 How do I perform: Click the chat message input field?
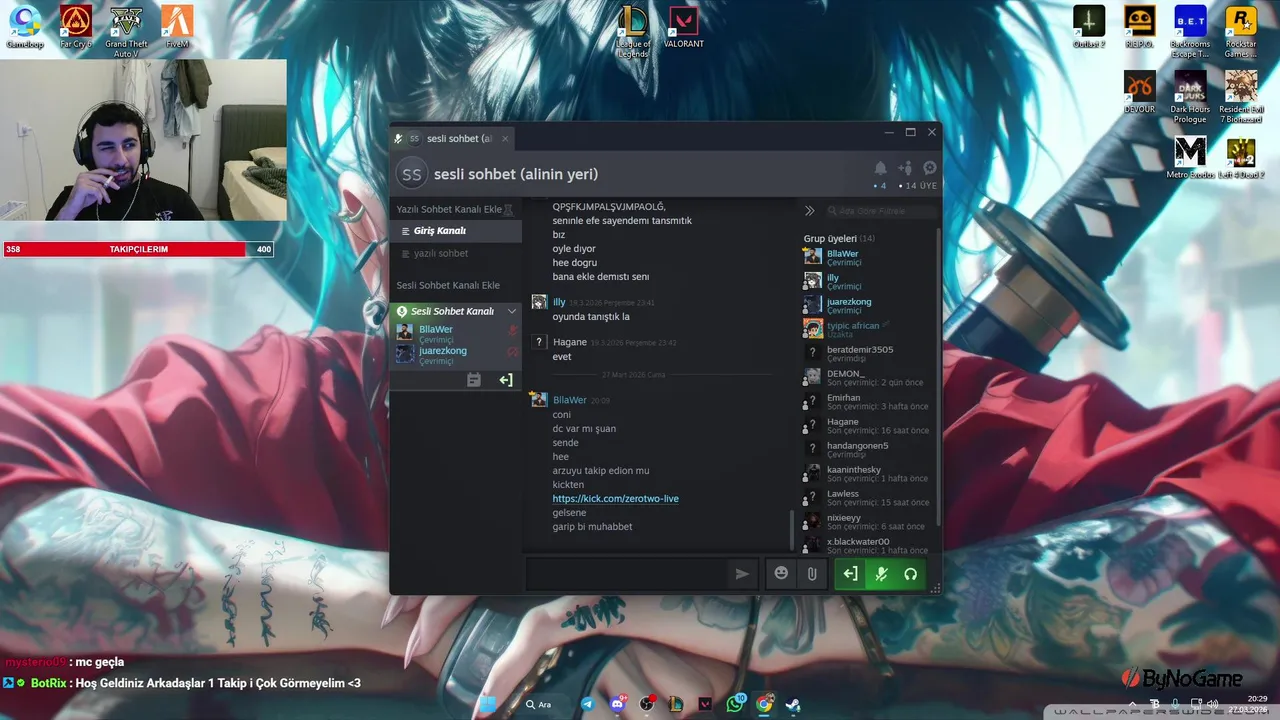(x=628, y=574)
